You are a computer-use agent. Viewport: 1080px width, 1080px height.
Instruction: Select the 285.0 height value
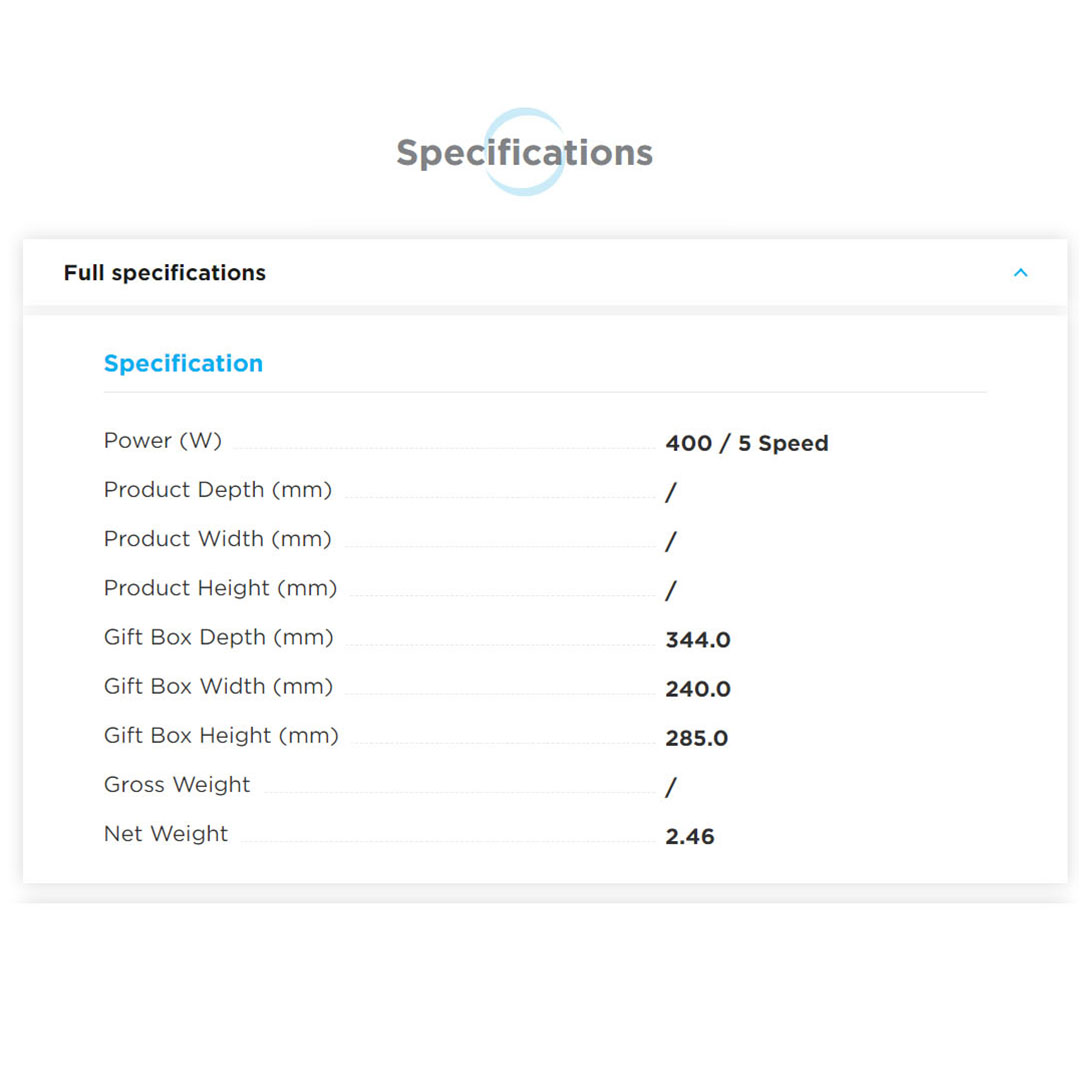[x=697, y=739]
